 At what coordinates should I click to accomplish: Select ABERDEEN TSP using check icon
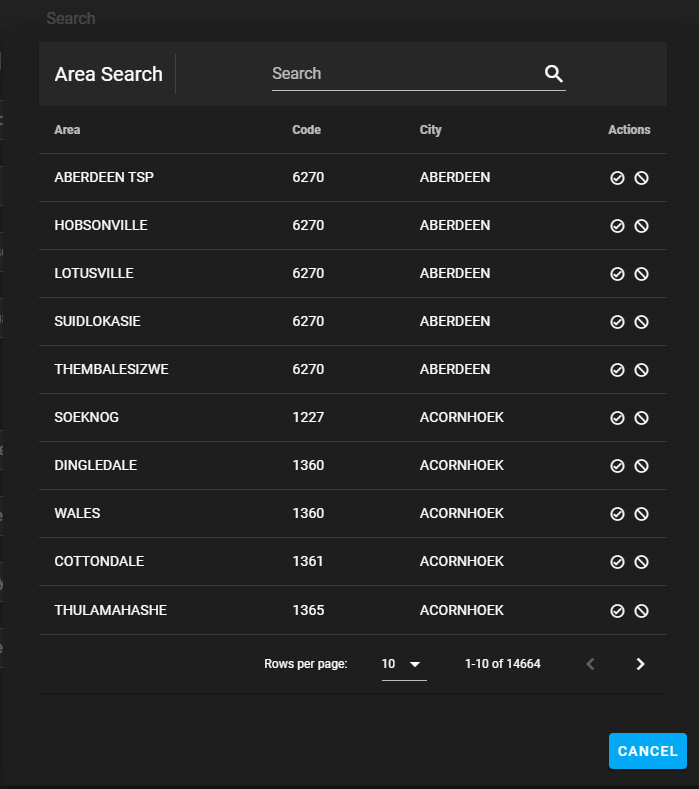click(617, 178)
